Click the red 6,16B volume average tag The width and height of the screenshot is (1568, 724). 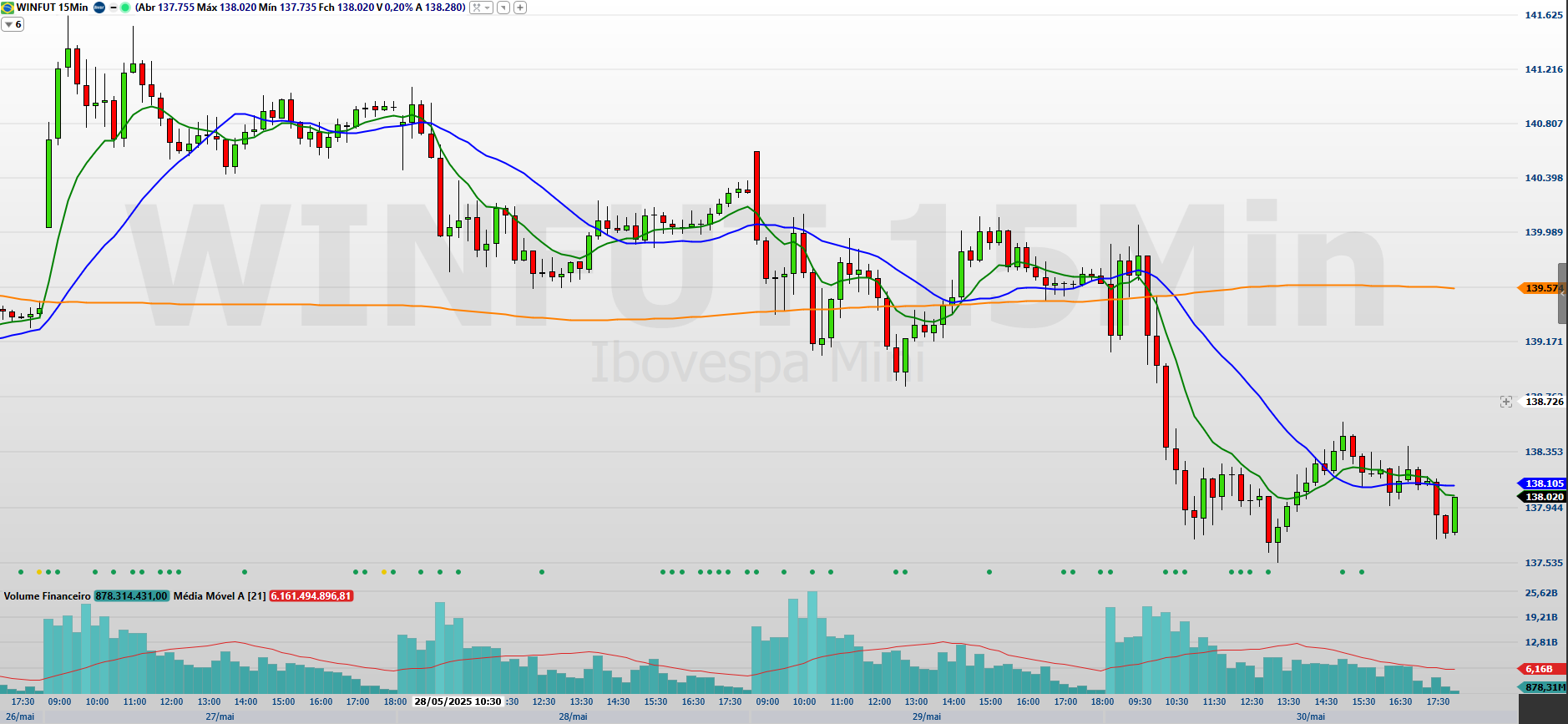(x=1540, y=669)
